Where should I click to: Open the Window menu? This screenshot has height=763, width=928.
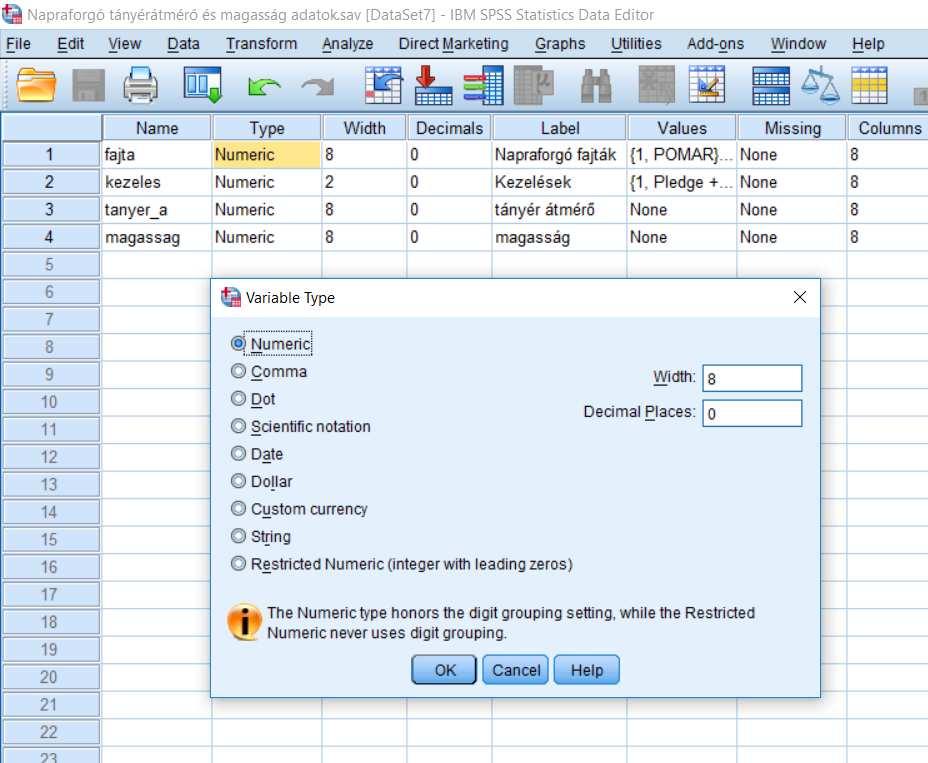pyautogui.click(x=798, y=44)
